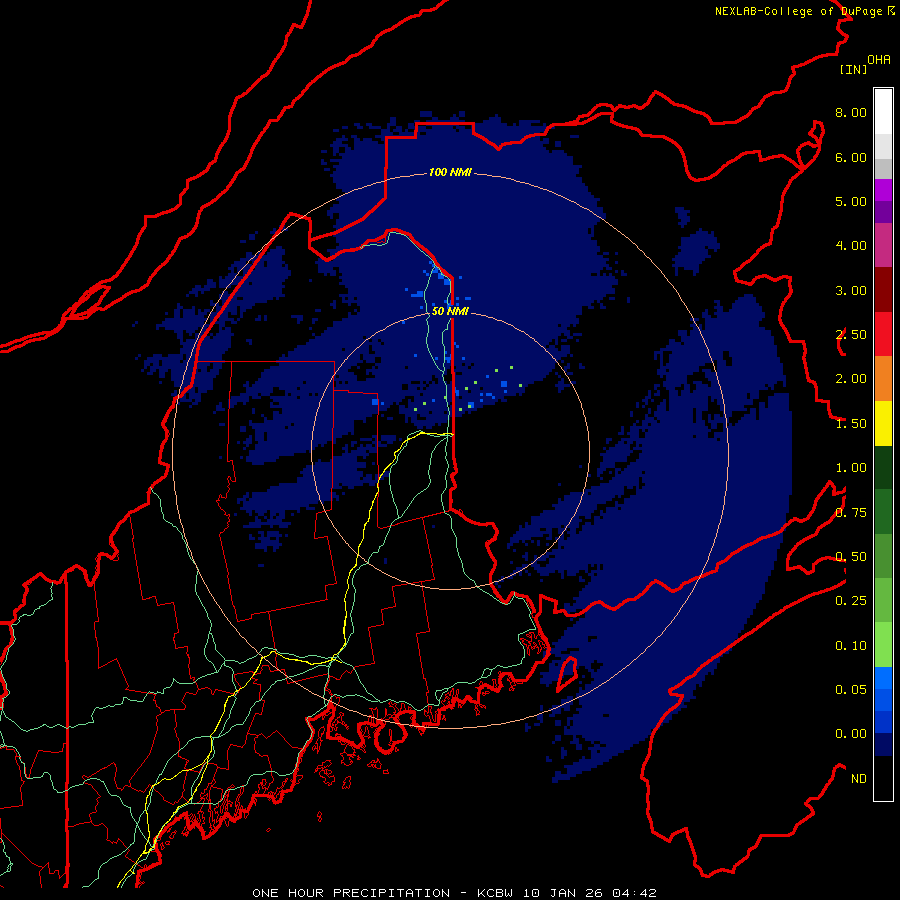
Task: Pick the dark maroon legend swatch
Action: tap(883, 290)
